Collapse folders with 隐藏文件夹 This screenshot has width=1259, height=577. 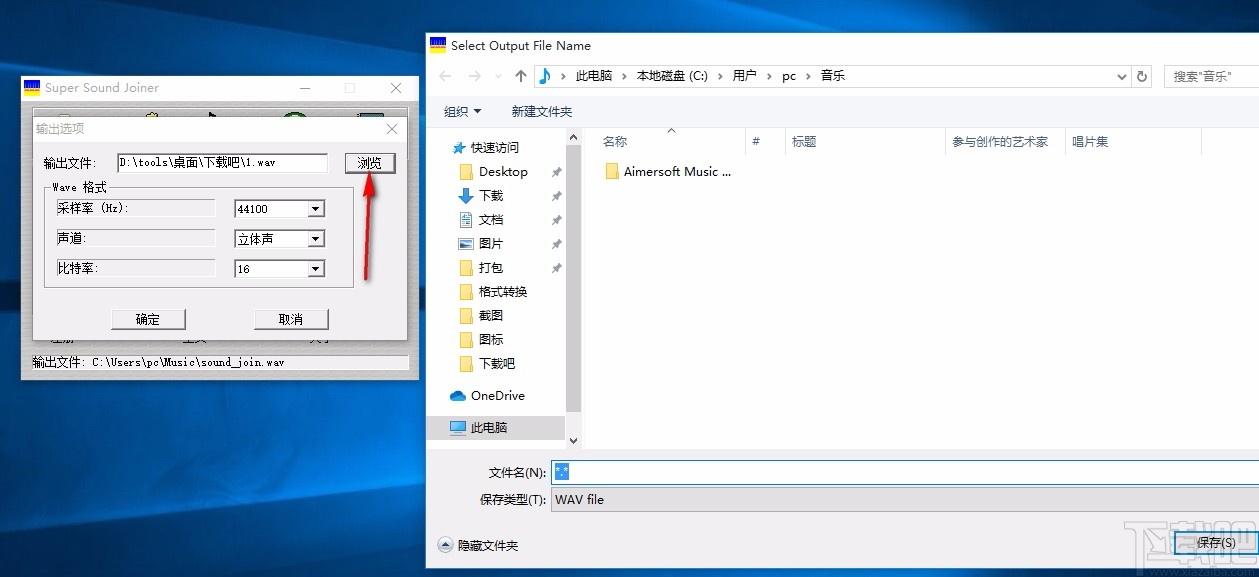[x=478, y=546]
